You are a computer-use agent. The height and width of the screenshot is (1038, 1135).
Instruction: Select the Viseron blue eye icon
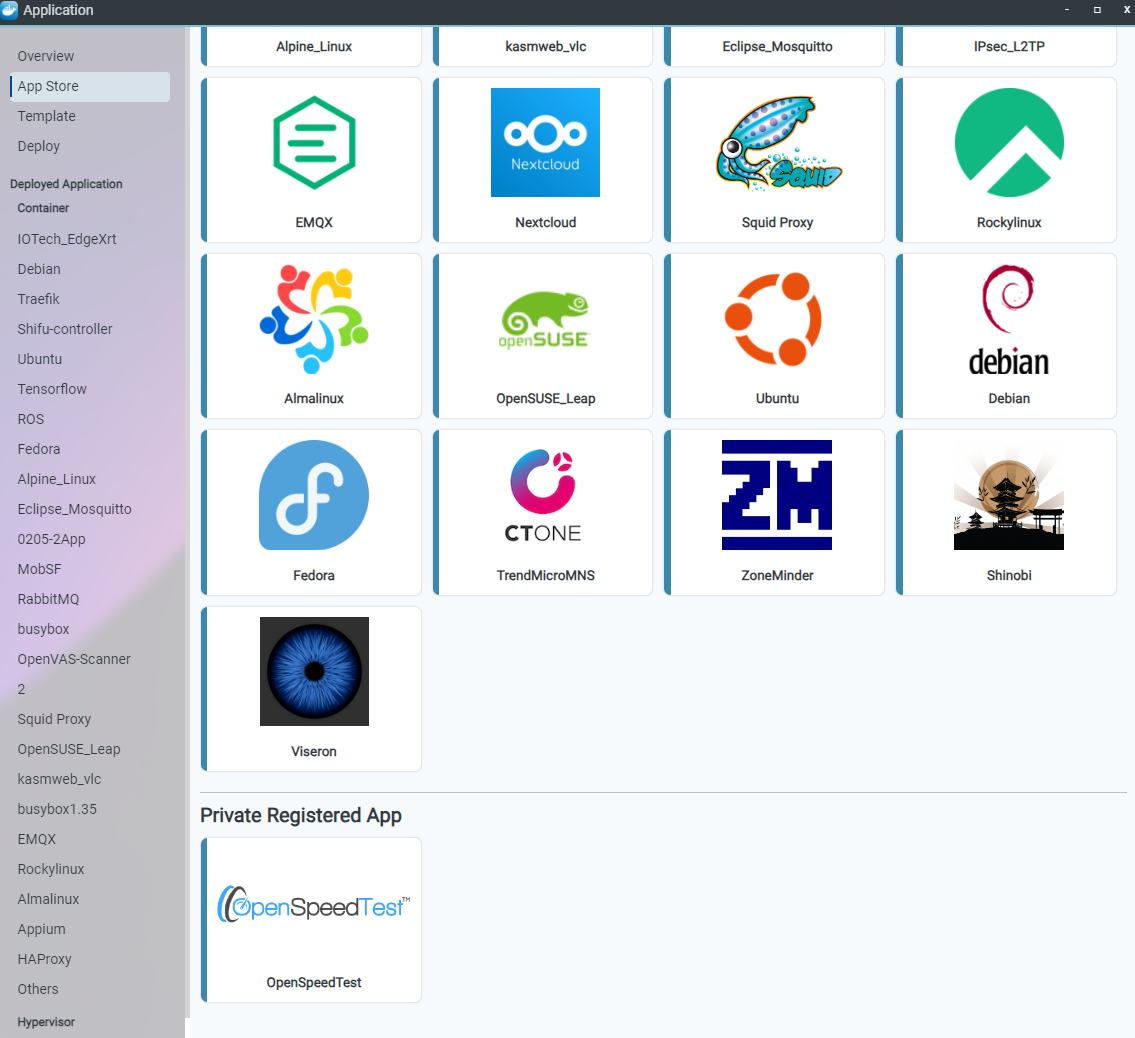click(x=314, y=671)
